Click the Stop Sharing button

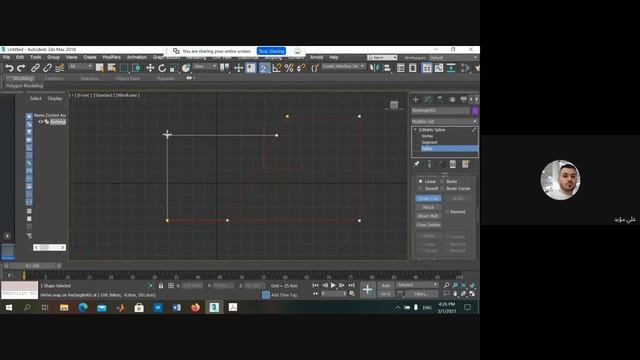coord(271,51)
